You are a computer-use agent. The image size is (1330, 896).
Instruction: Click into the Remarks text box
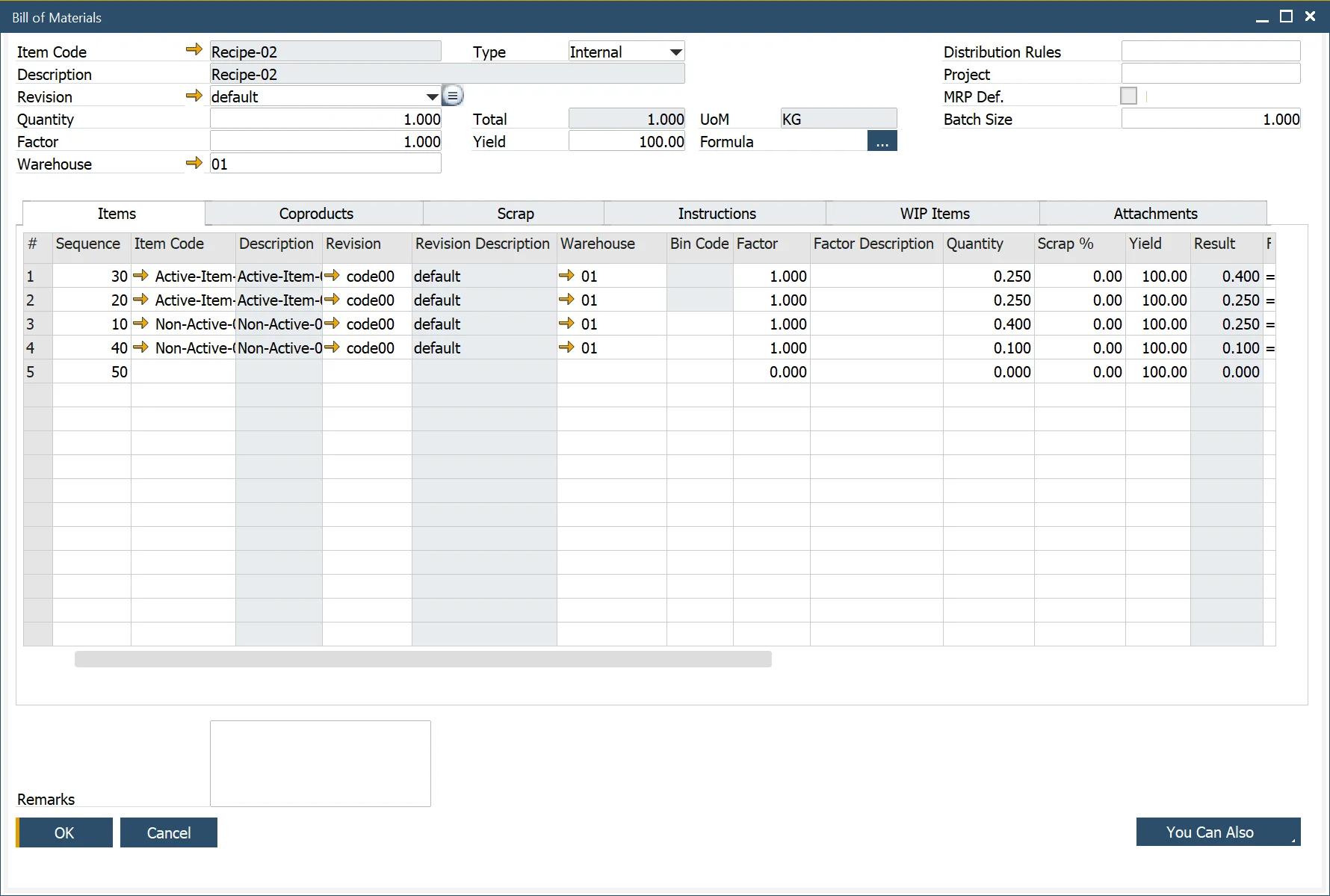320,763
